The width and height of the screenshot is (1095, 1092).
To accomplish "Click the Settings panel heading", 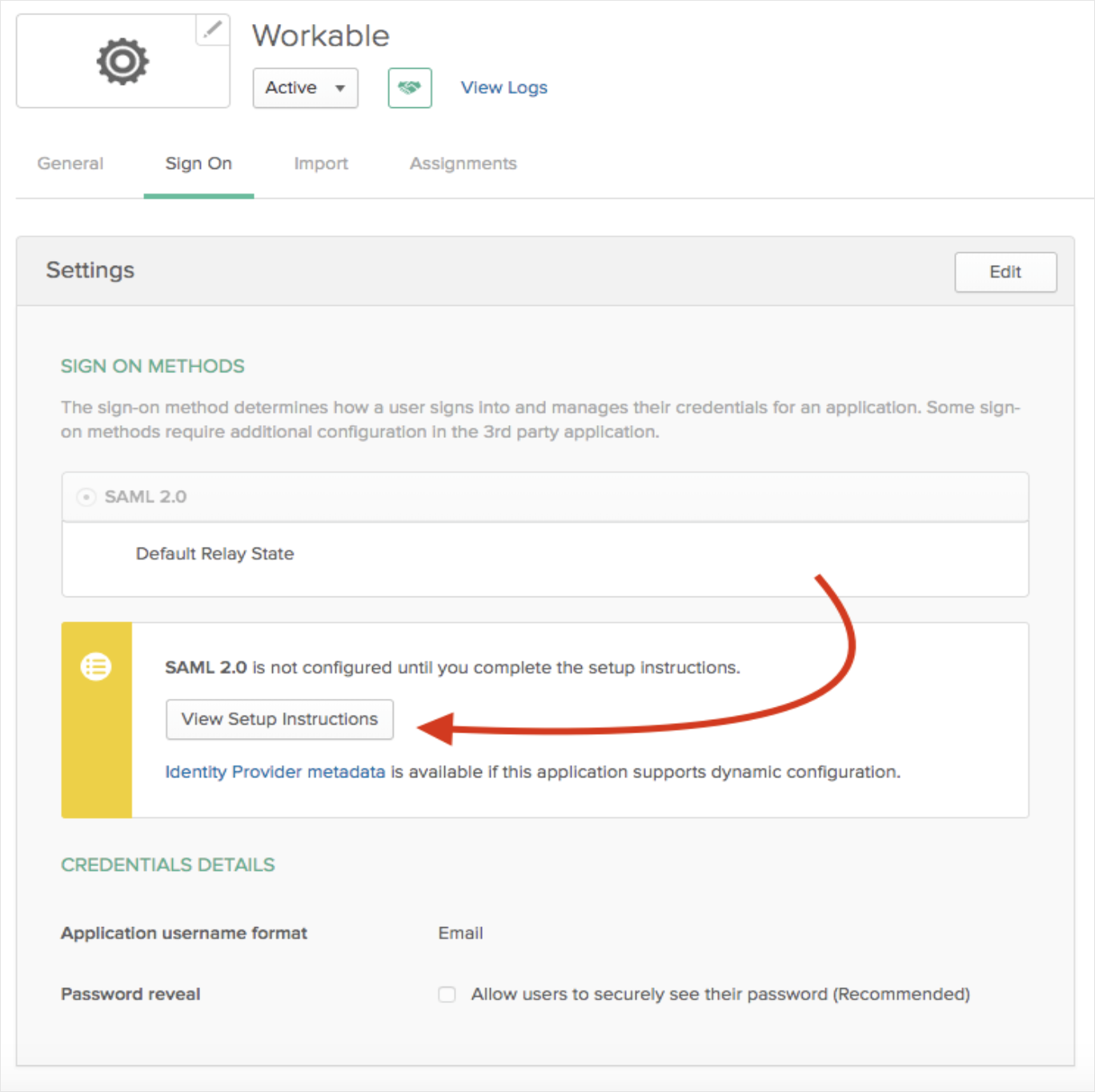I will (x=90, y=270).
